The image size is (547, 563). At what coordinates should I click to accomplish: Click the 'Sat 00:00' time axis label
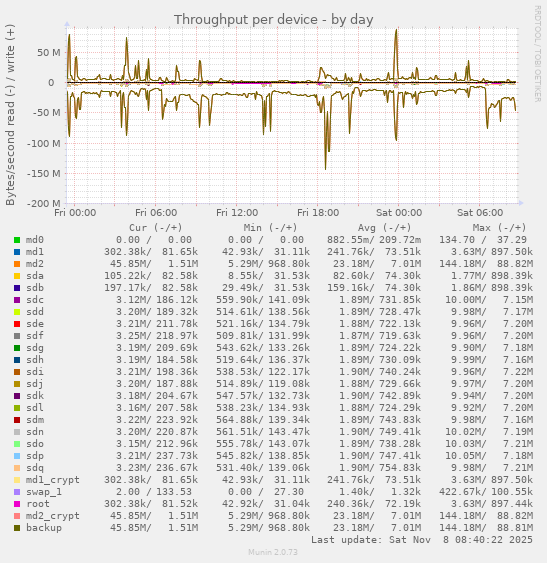click(399, 213)
